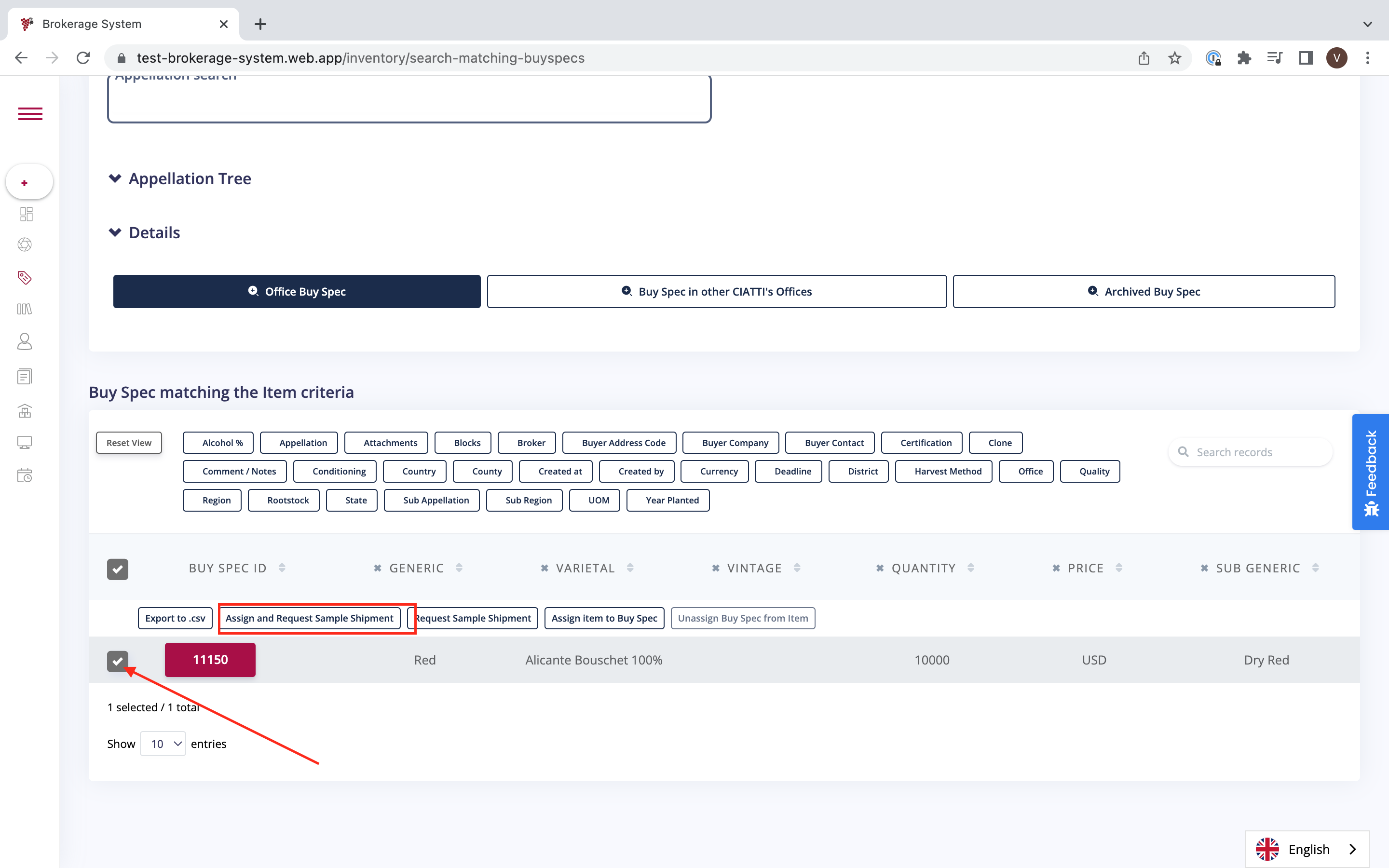Open the dashboard grid sidebar icon
The height and width of the screenshot is (868, 1389).
tap(26, 214)
